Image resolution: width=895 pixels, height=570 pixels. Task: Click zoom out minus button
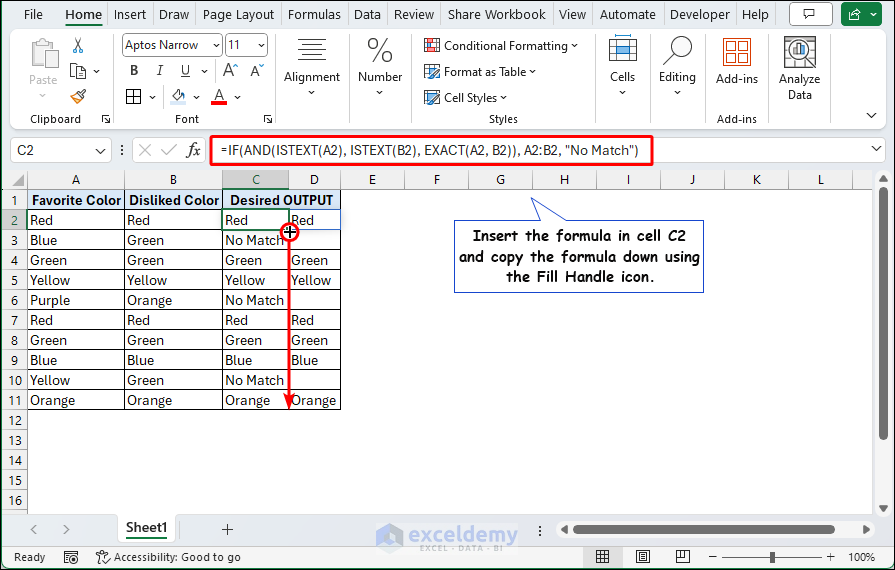pos(712,557)
